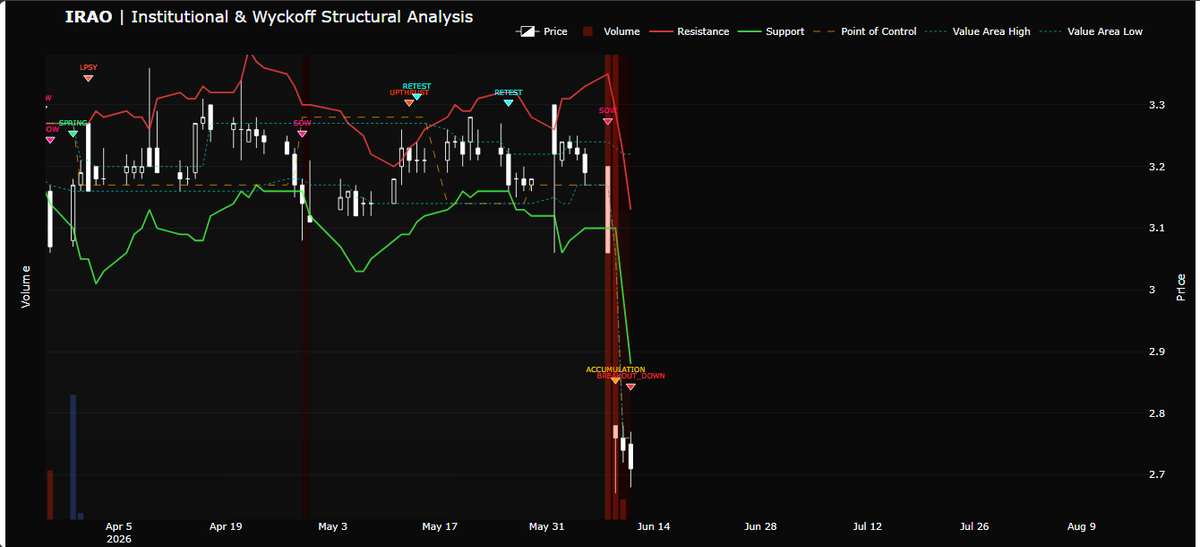
Task: Click the Jul 12 date label
Action: pyautogui.click(x=867, y=526)
